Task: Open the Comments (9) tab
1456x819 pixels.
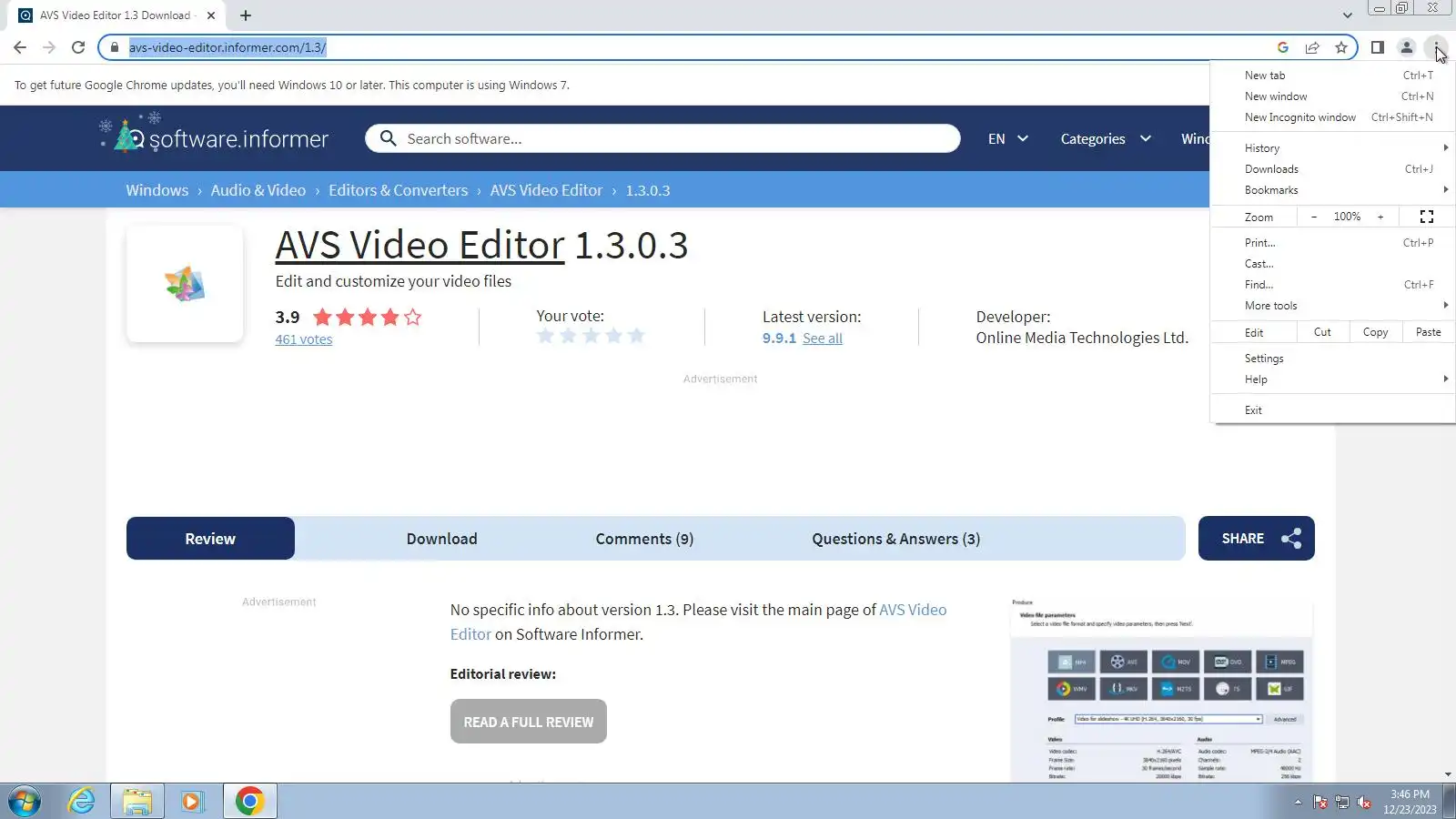Action: 644,539
